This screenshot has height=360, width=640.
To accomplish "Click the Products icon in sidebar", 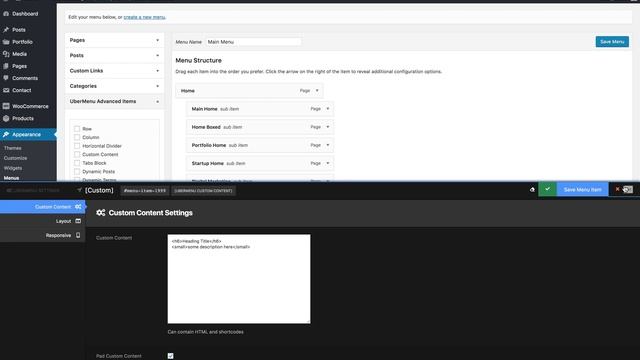I will click(x=6, y=118).
